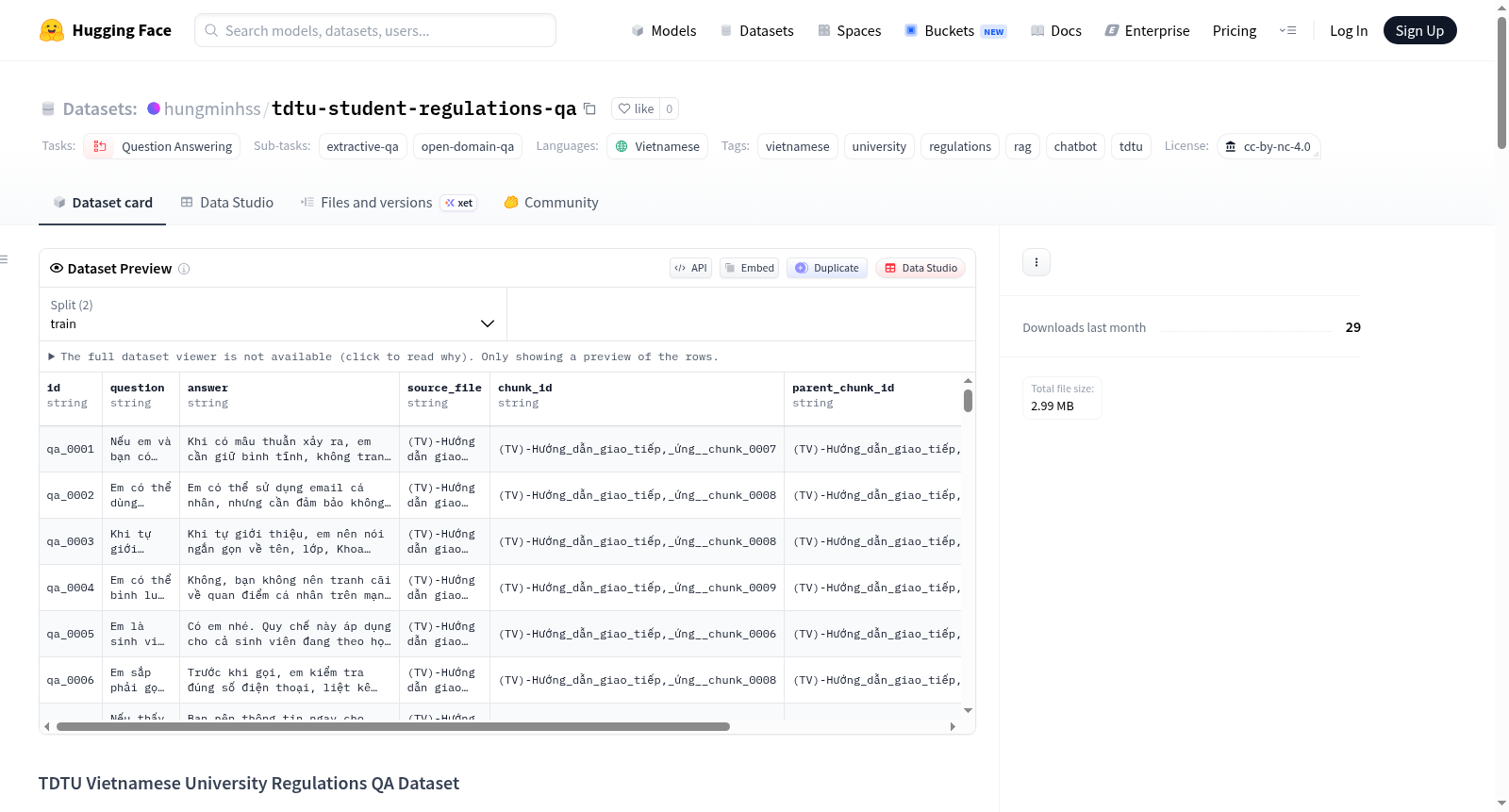Screen dimensions: 1509x812
Task: Click the answer cell in the qa_0005 row
Action: 290,634
